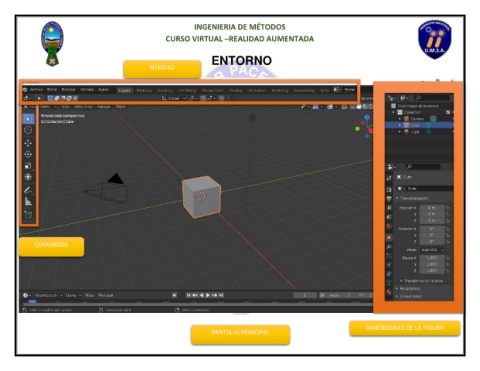This screenshot has height=371, width=480.
Task: Click the Posición X value field
Action: [432, 208]
